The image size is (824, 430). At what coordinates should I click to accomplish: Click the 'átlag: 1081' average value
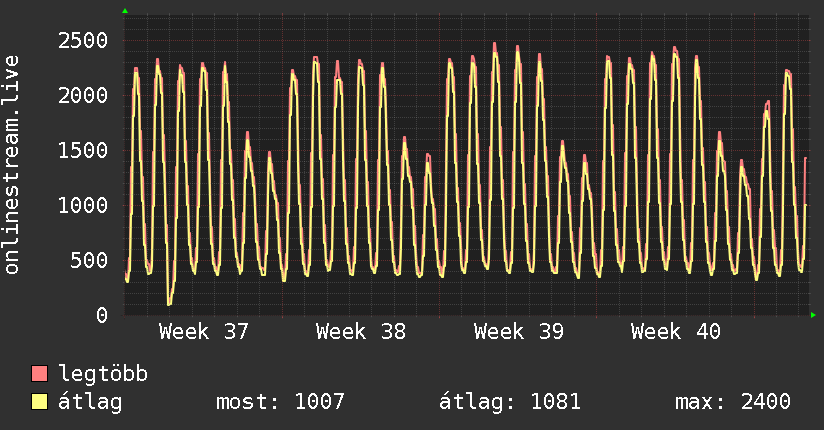(510, 402)
